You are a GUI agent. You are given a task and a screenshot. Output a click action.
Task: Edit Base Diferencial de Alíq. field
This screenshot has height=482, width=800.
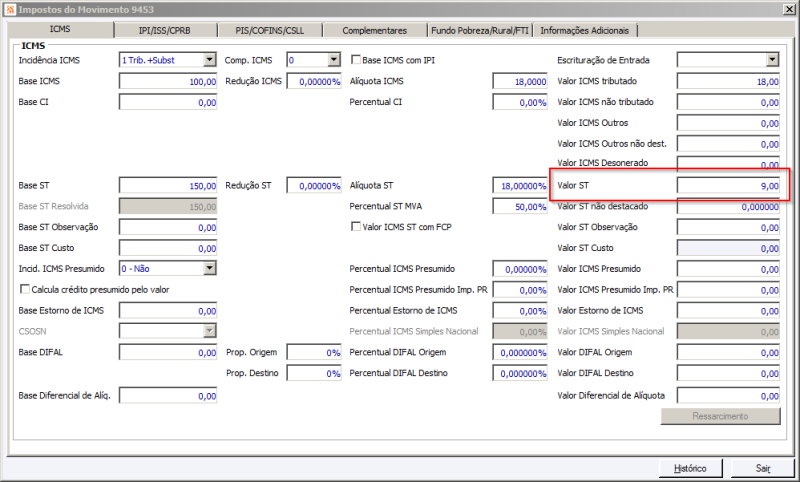(x=168, y=396)
